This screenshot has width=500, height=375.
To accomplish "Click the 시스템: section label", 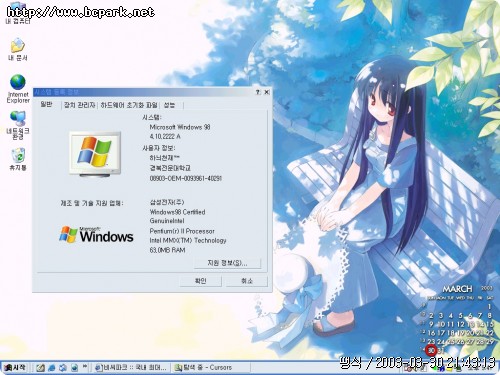I will [152, 117].
